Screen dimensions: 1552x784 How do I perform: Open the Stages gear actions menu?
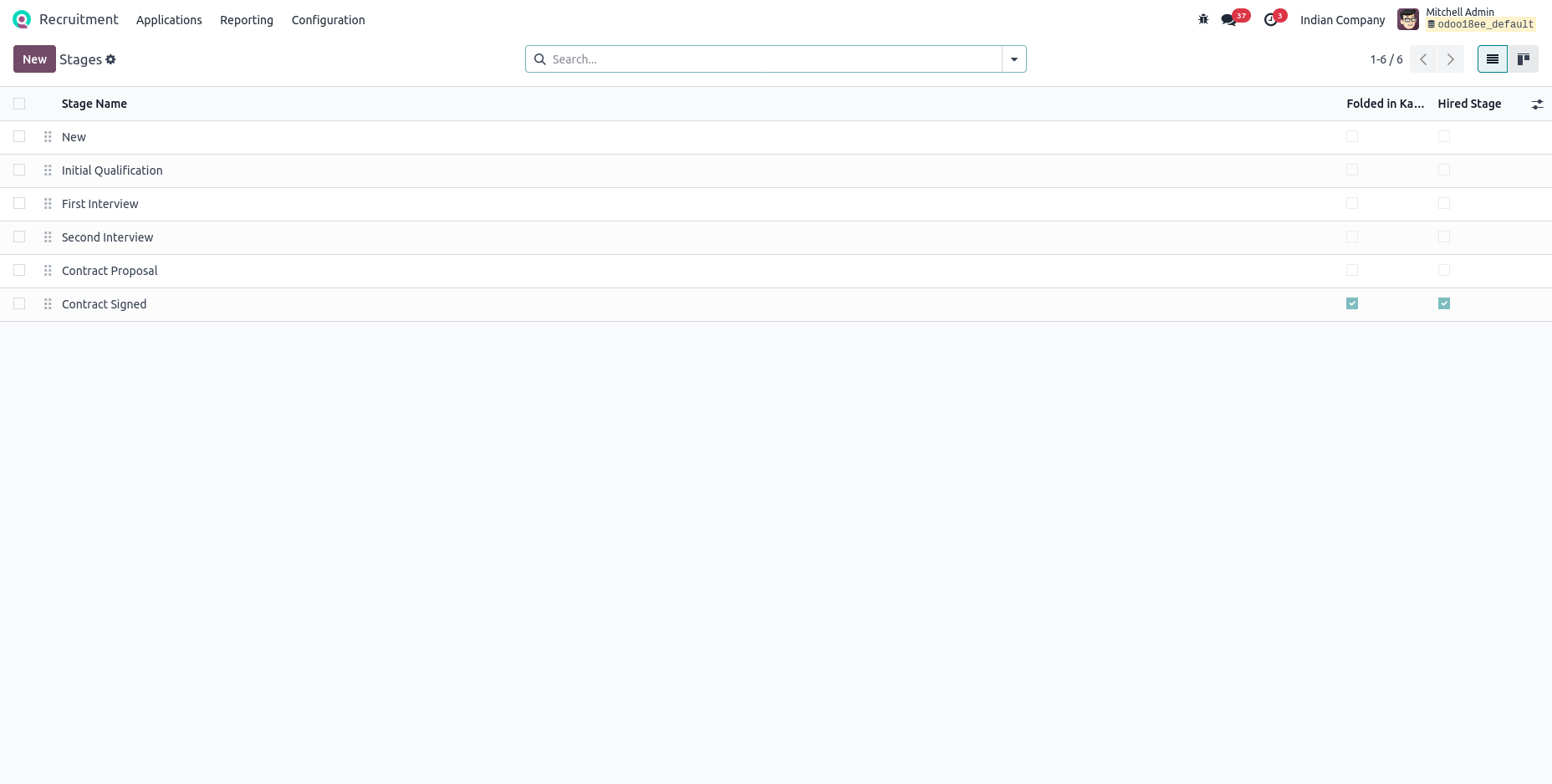click(x=110, y=59)
